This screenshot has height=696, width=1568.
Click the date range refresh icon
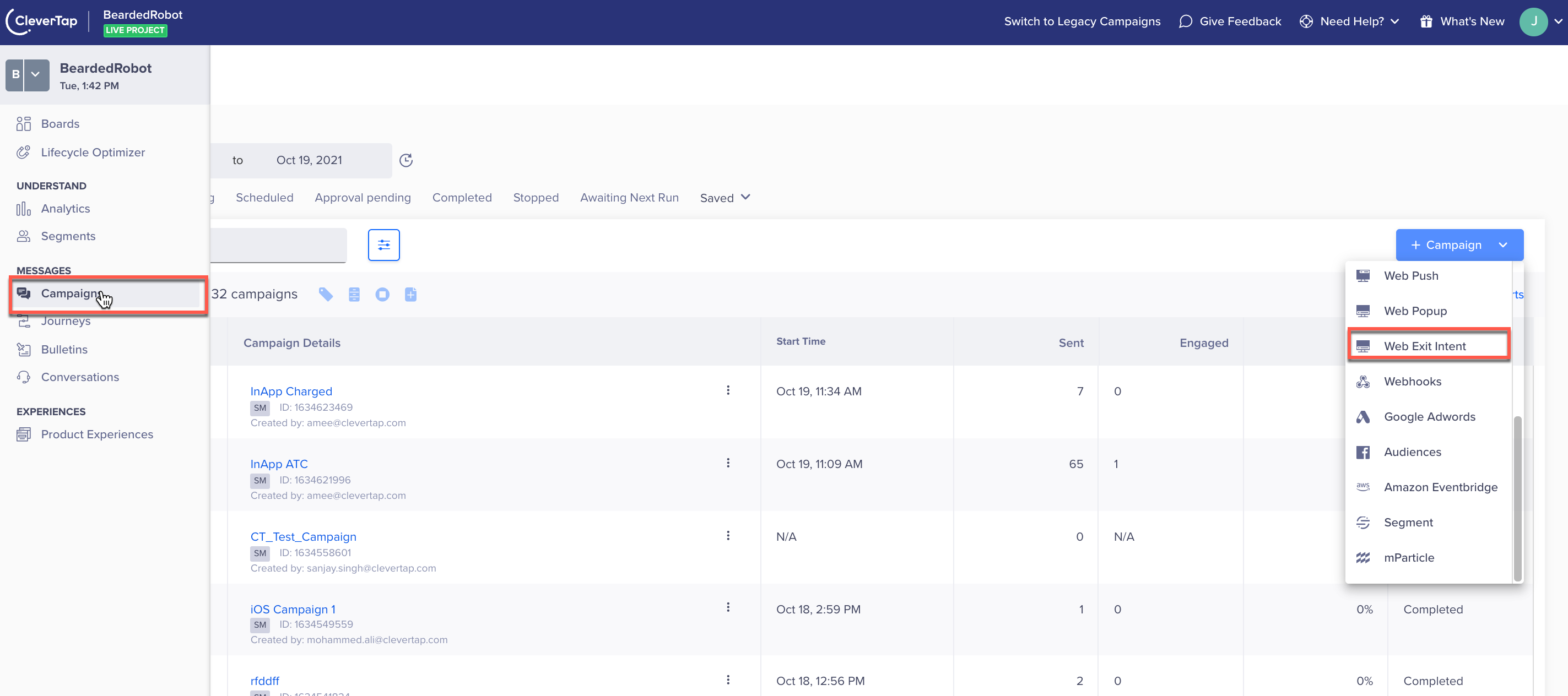click(x=406, y=160)
